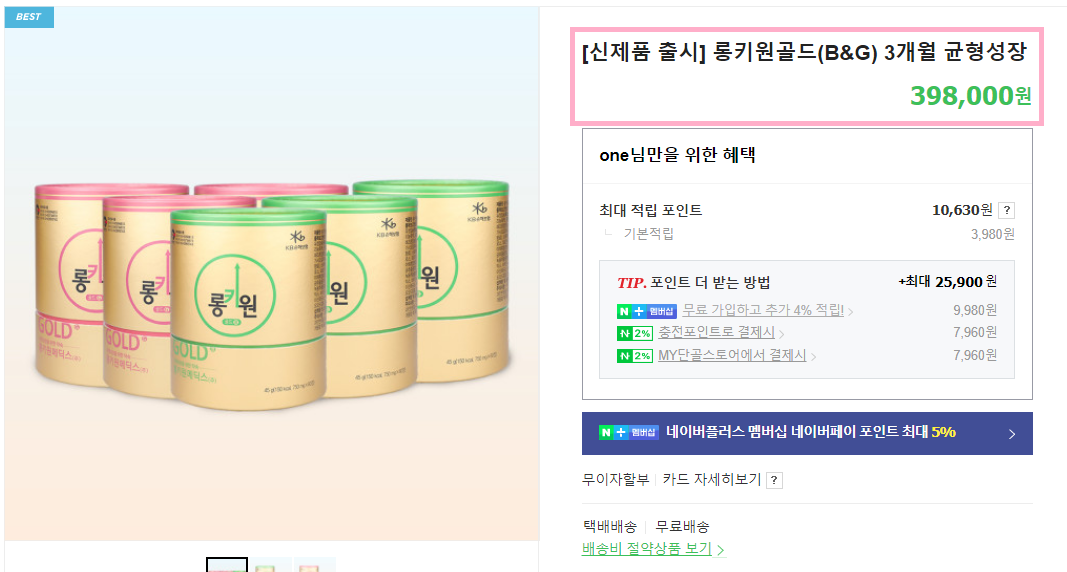Open 배송비 절약상품 보기 link
1067x572 pixels.
[646, 549]
